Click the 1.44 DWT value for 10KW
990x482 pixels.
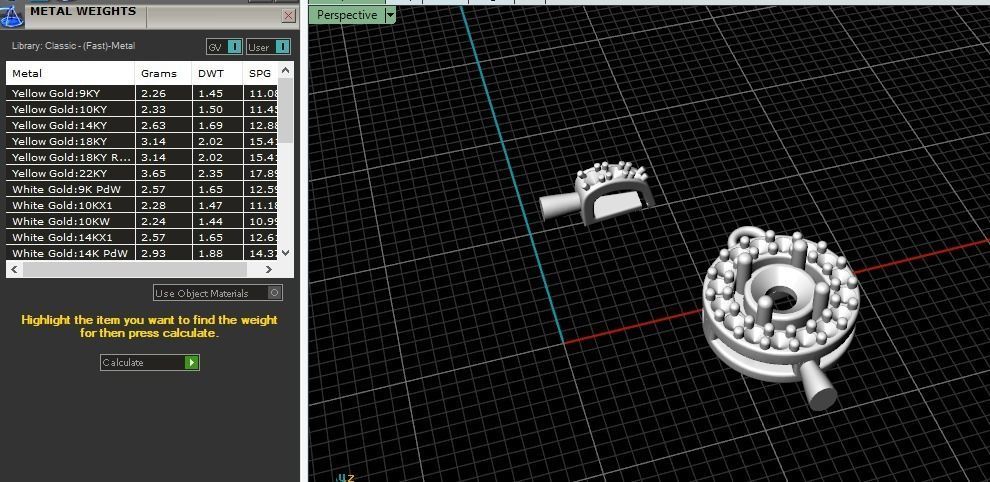(x=210, y=221)
